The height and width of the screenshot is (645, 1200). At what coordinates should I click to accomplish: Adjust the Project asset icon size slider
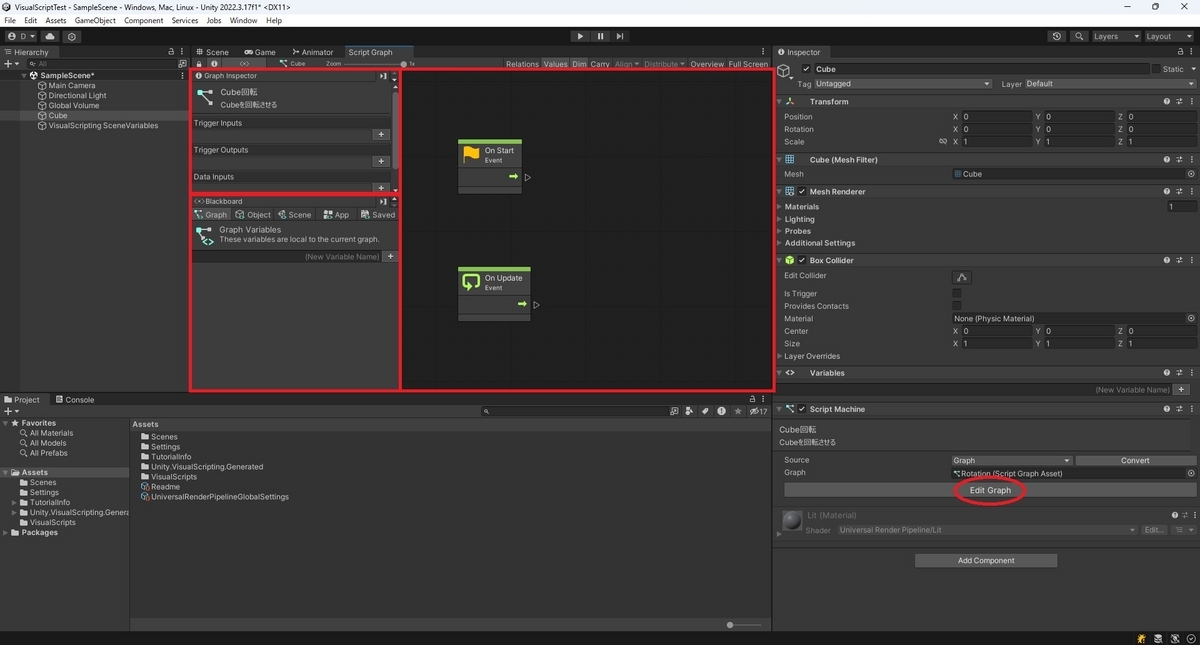[745, 624]
